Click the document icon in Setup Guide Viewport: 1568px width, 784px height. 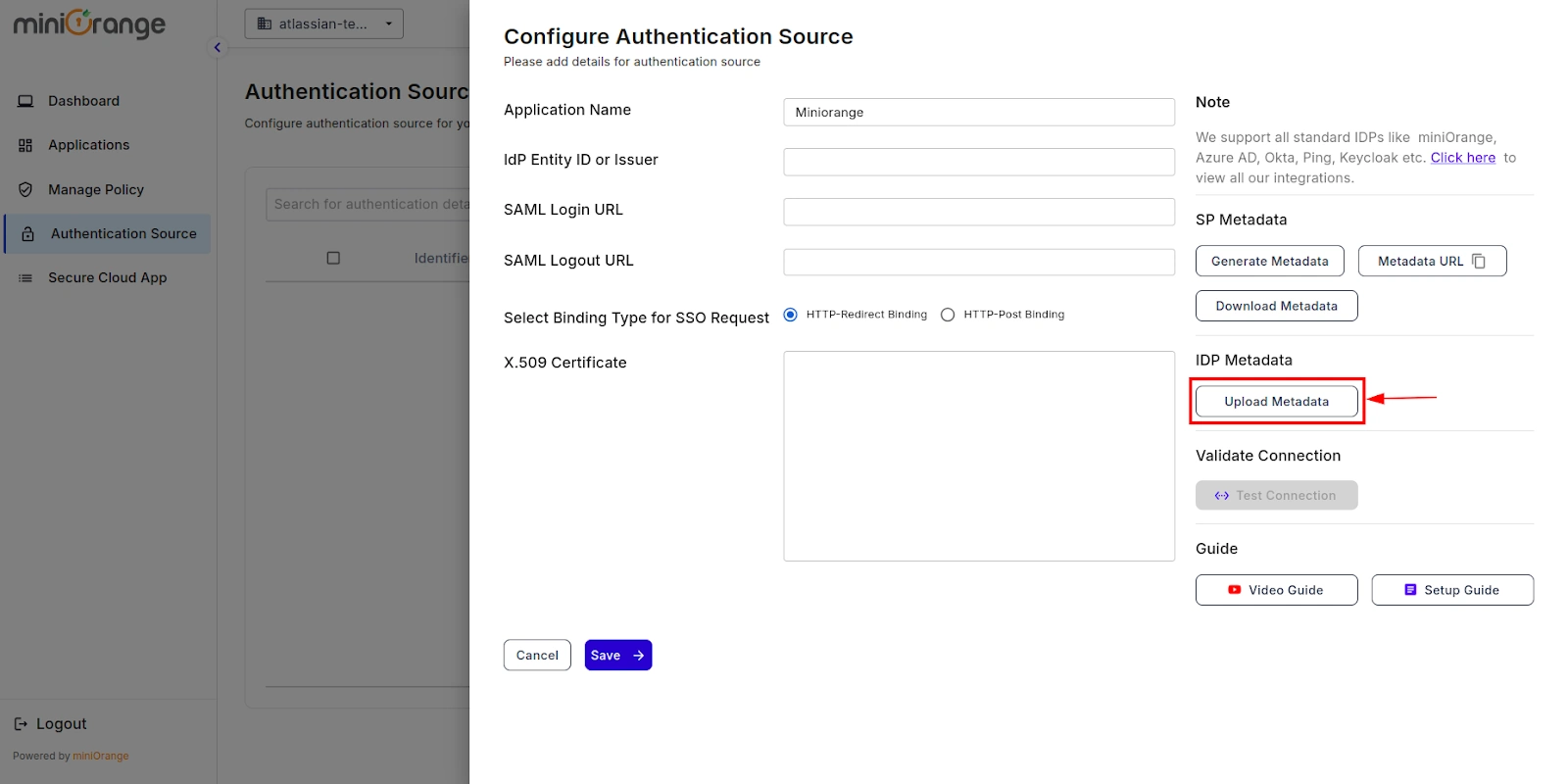pos(1410,590)
